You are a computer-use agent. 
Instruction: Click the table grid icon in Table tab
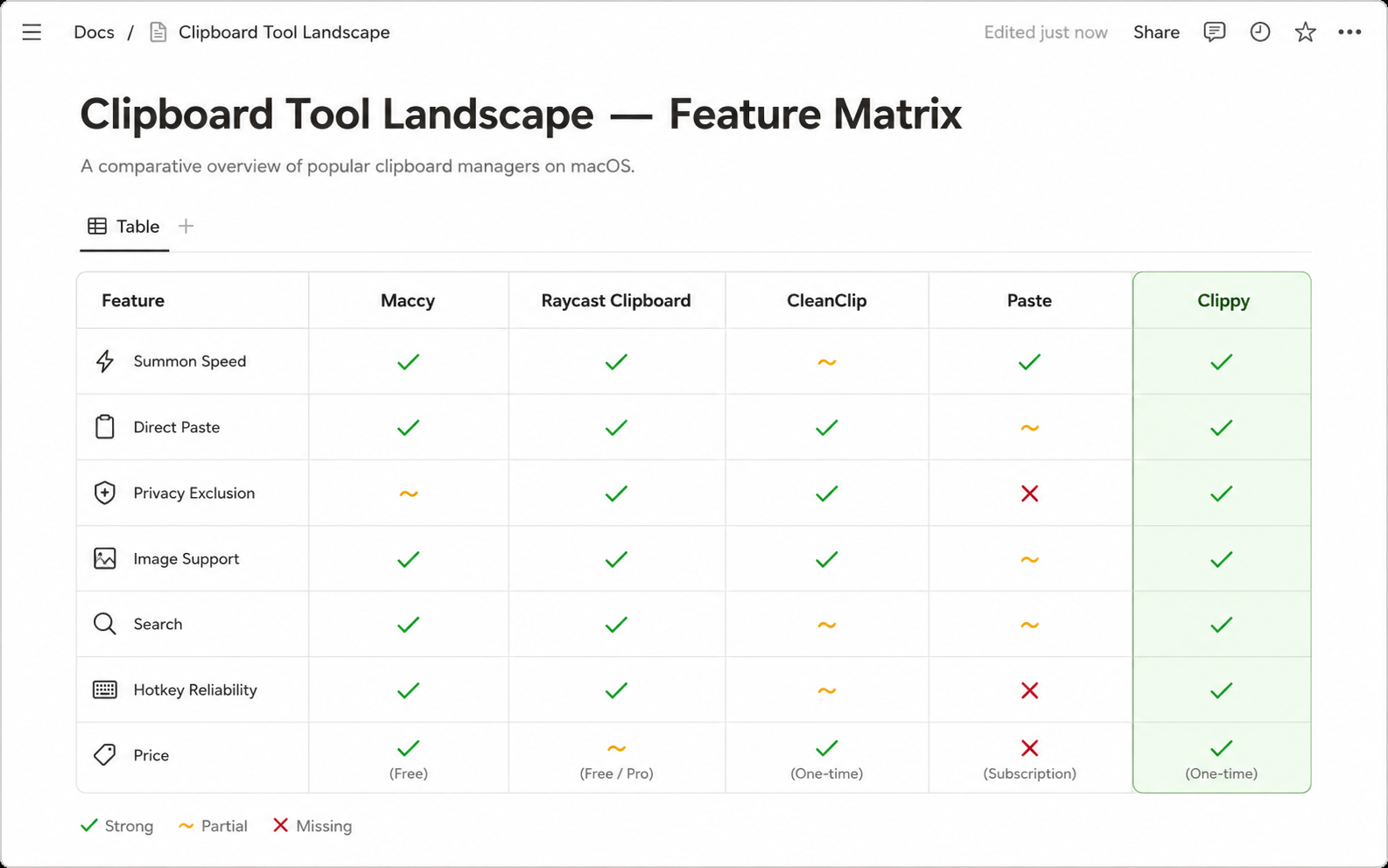(97, 227)
